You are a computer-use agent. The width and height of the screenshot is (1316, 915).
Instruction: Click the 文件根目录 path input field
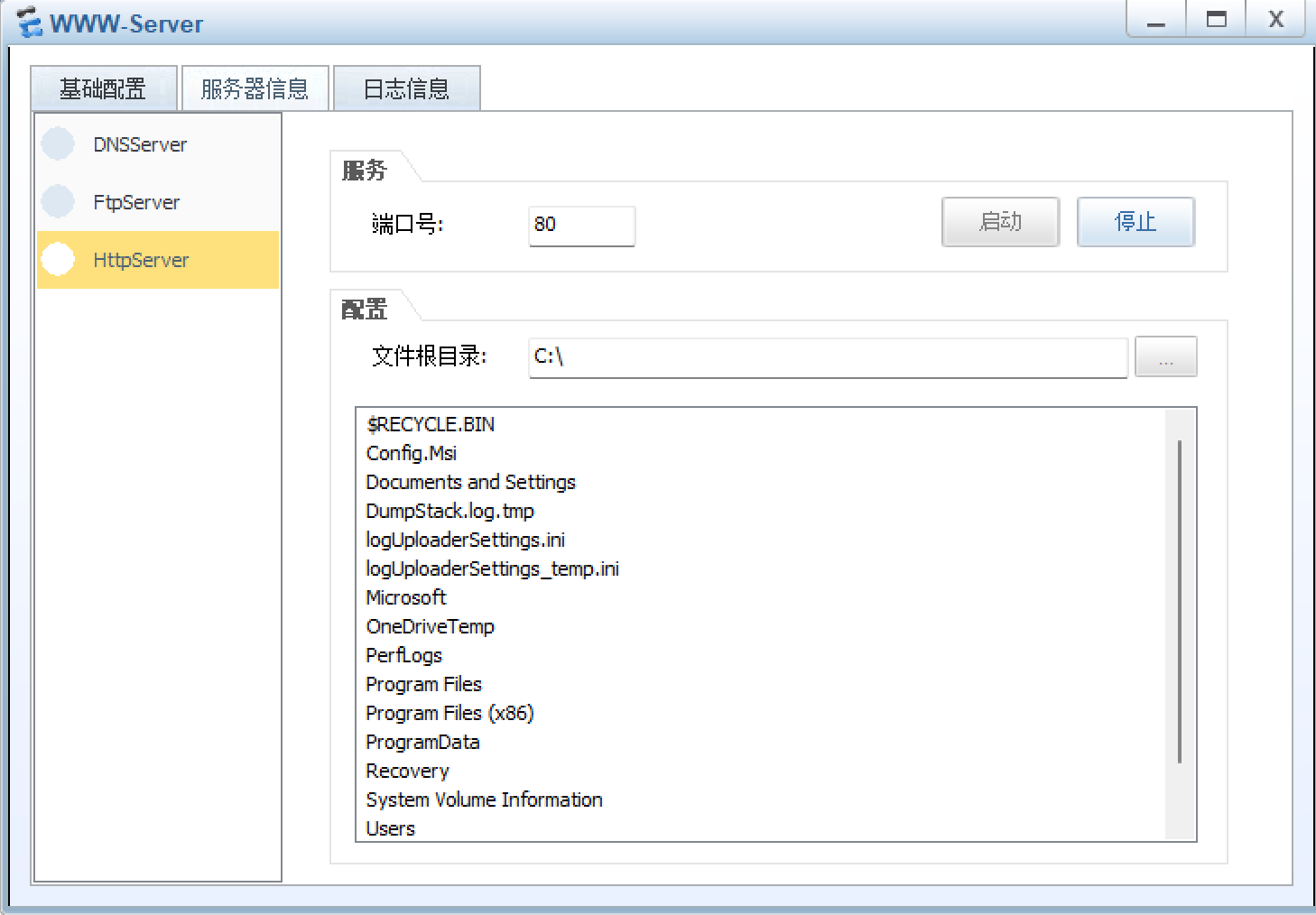[x=827, y=357]
